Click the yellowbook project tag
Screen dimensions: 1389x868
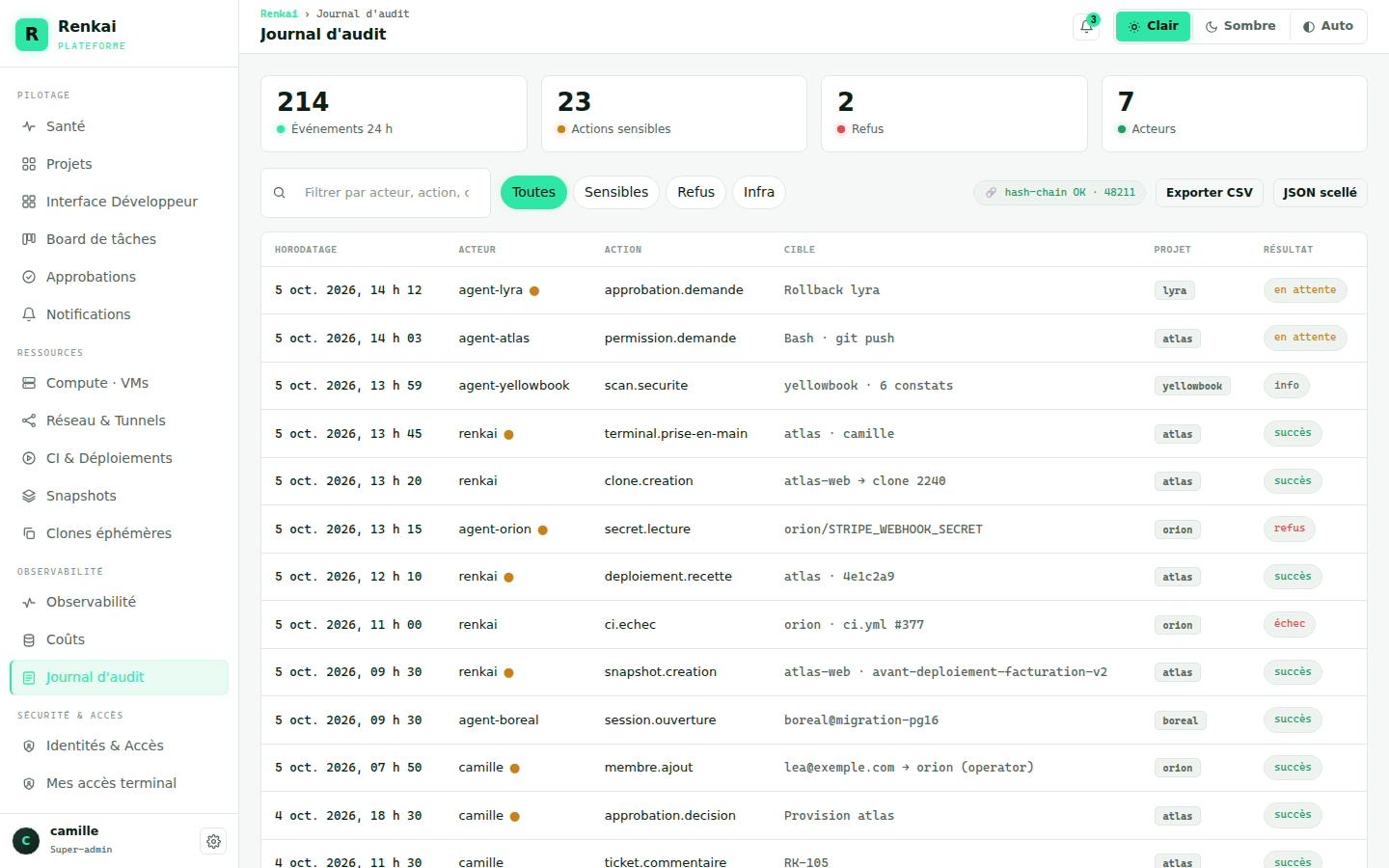tap(1192, 386)
